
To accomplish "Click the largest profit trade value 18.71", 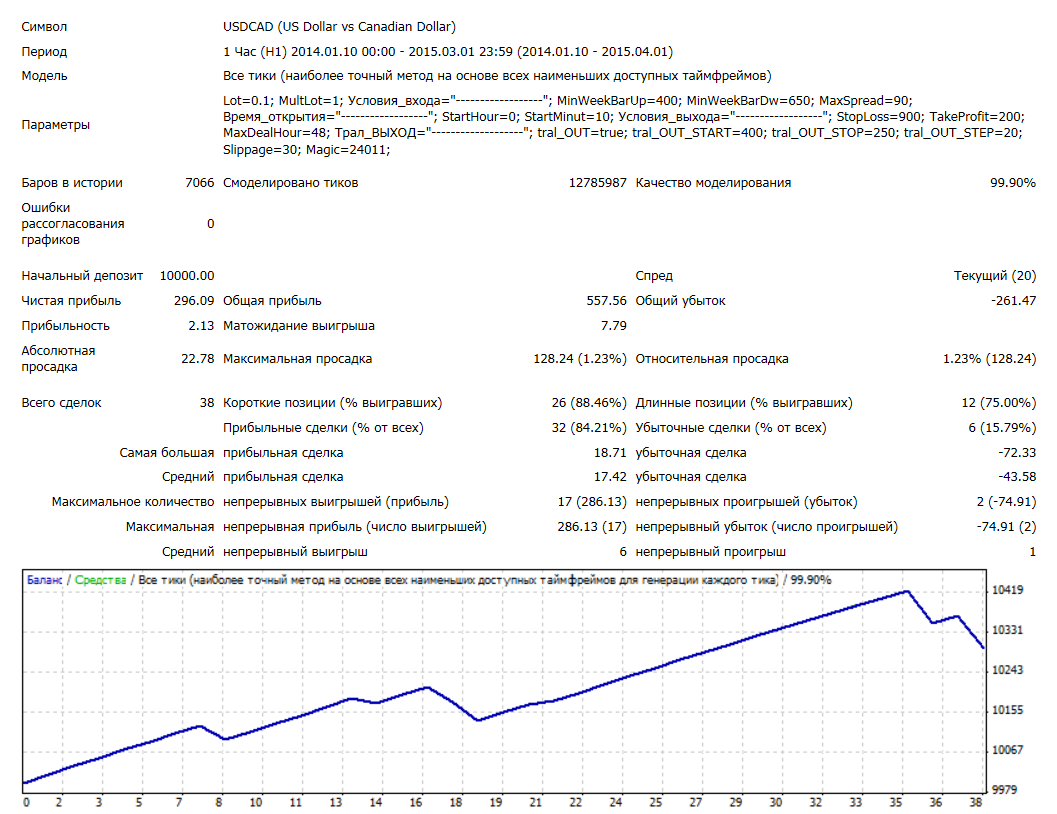I will (x=610, y=453).
